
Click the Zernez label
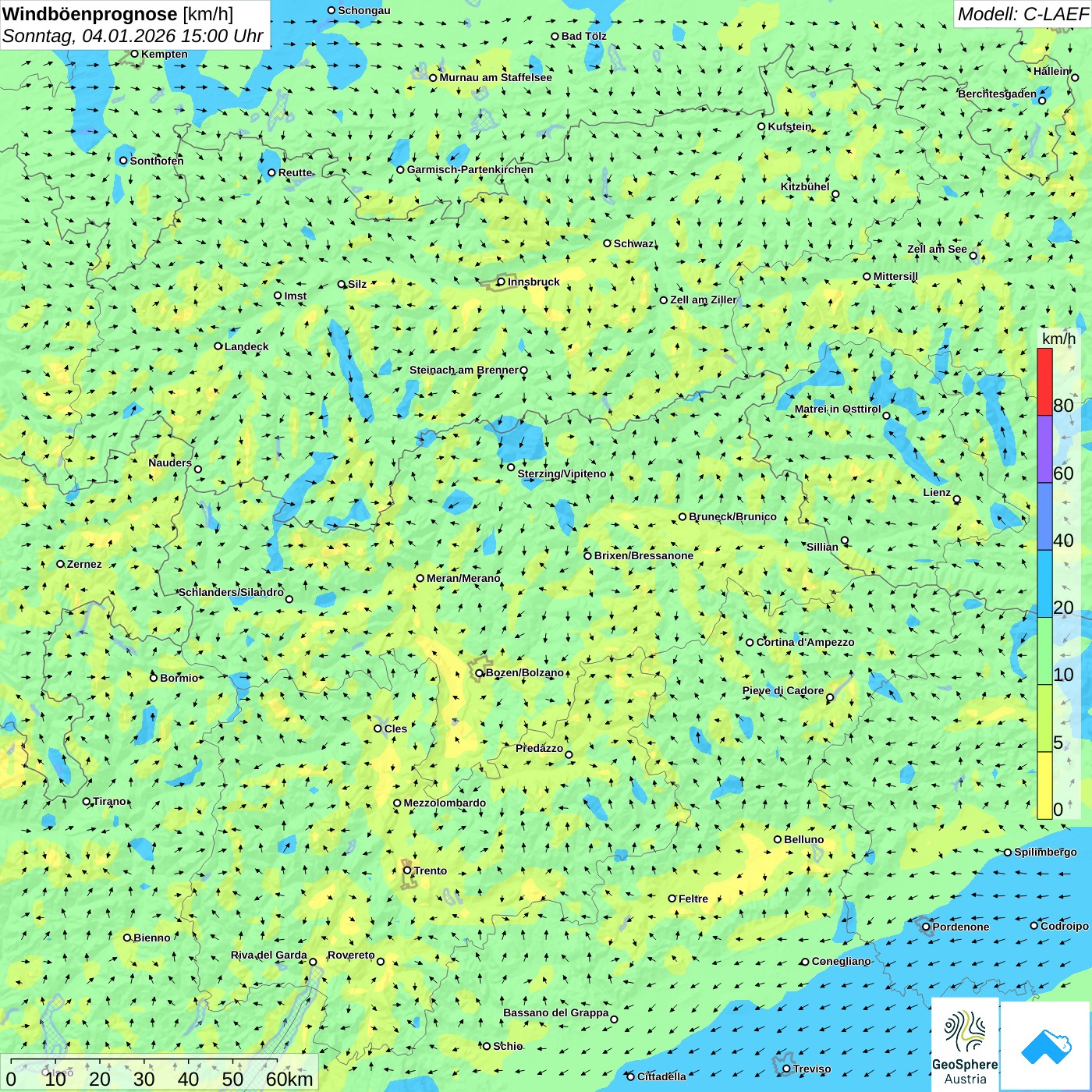point(84,564)
